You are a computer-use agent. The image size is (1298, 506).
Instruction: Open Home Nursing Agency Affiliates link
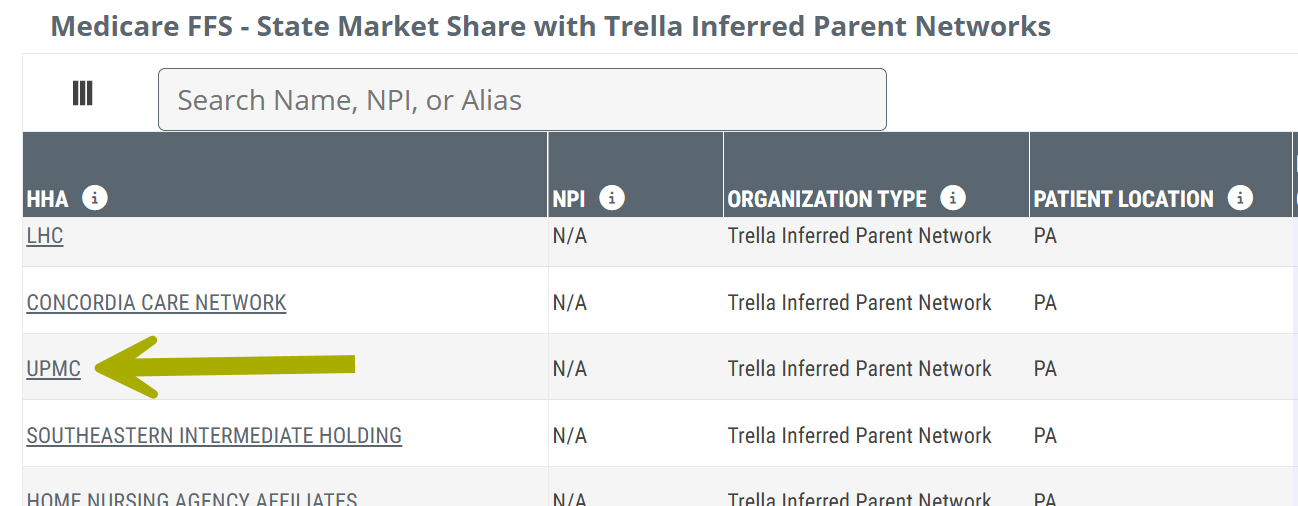click(x=192, y=499)
